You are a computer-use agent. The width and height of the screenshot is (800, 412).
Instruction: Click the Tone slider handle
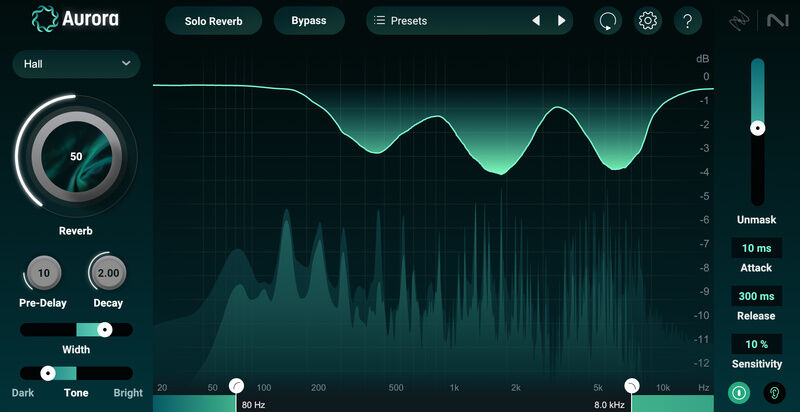(48, 373)
